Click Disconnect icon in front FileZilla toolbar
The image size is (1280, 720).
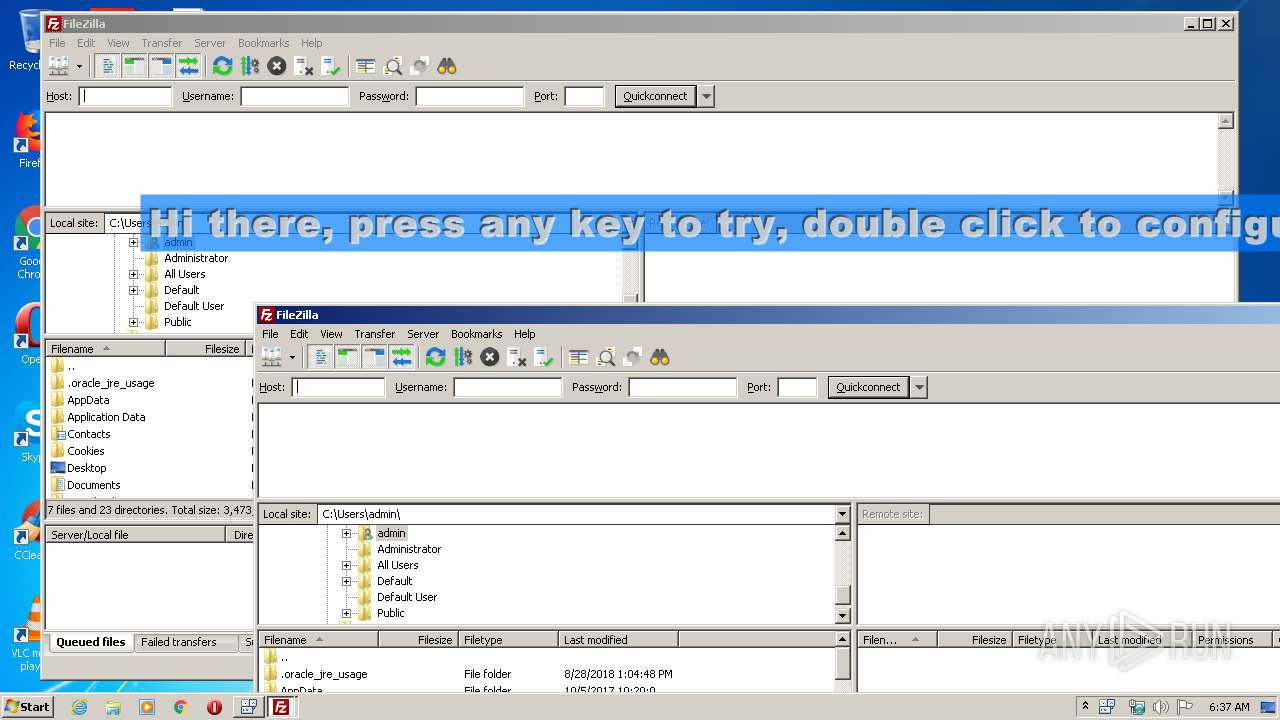(516, 357)
